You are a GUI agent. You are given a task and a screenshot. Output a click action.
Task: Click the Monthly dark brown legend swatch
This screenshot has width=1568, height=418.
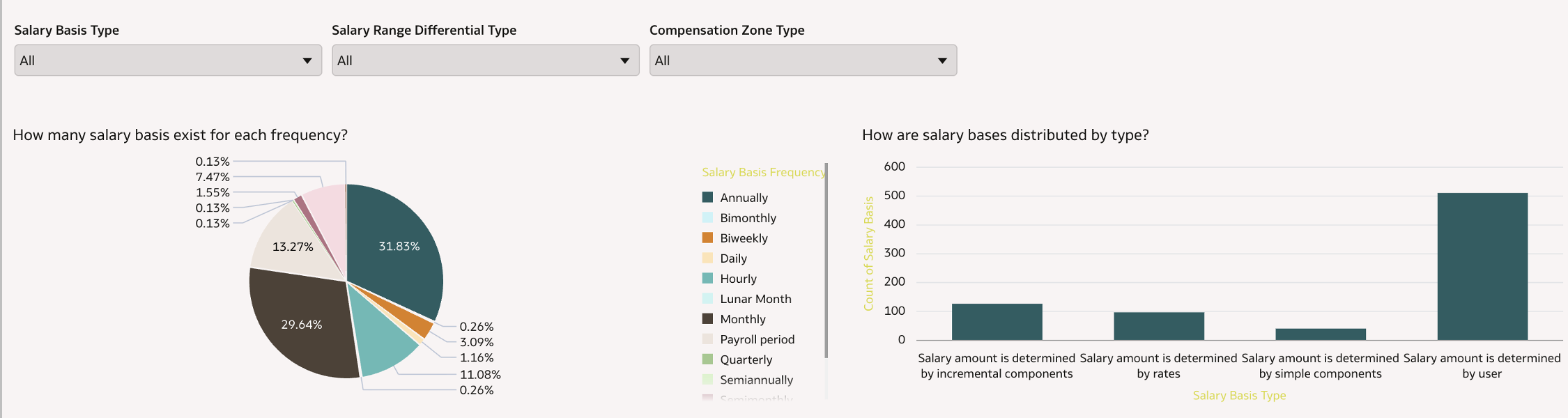707,318
